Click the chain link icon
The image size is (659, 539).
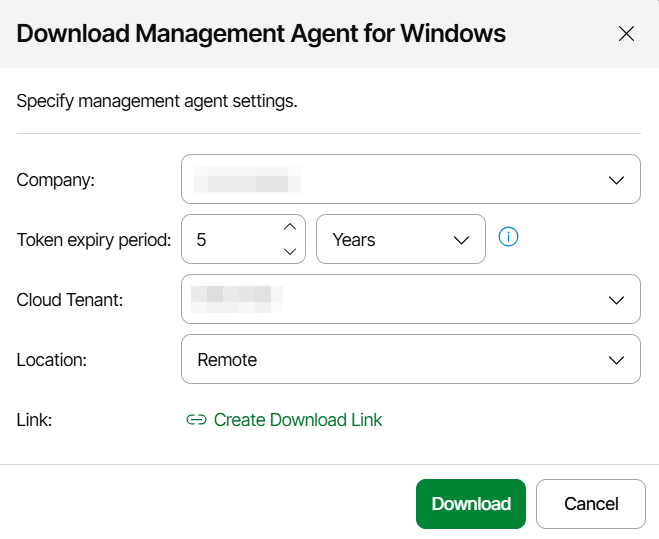point(196,420)
